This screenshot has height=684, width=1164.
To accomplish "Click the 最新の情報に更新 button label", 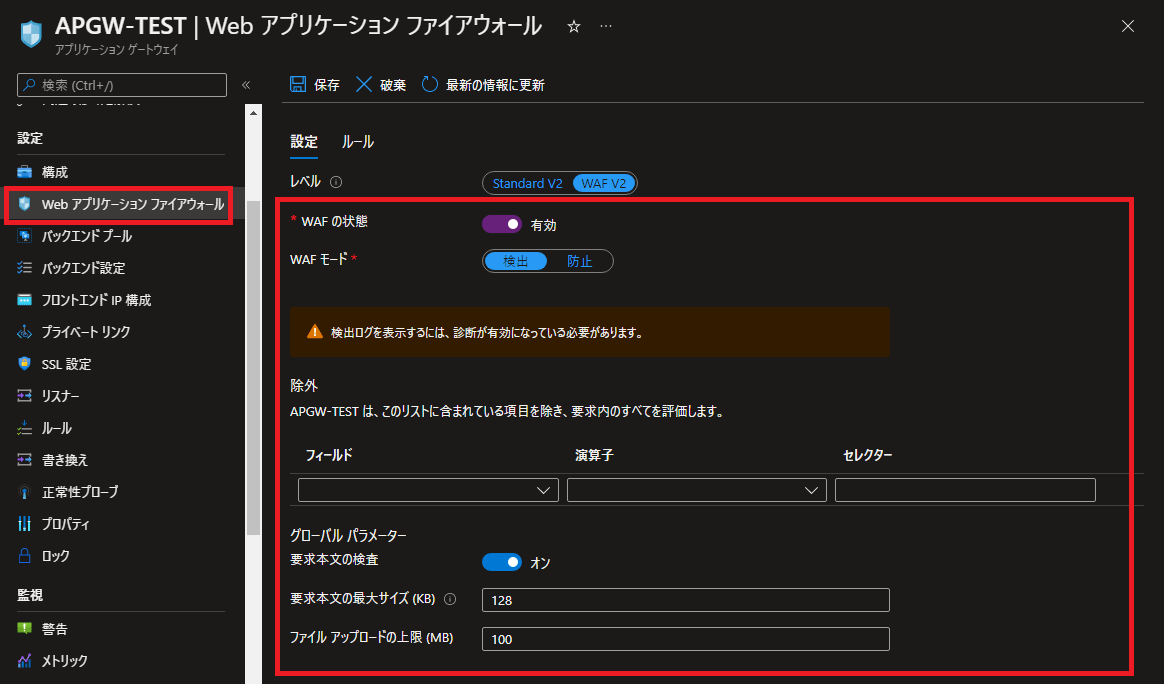I will [495, 85].
